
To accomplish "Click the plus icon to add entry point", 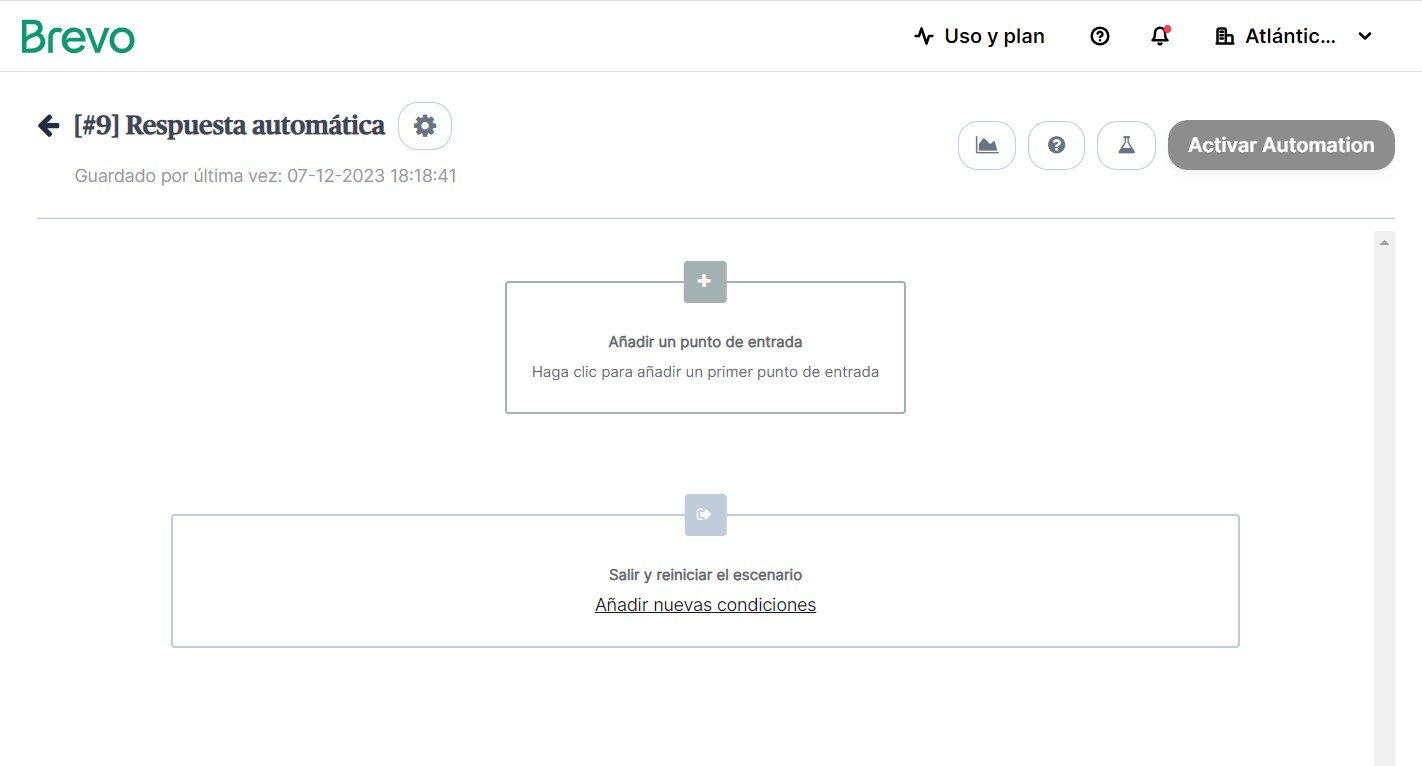I will (x=705, y=282).
